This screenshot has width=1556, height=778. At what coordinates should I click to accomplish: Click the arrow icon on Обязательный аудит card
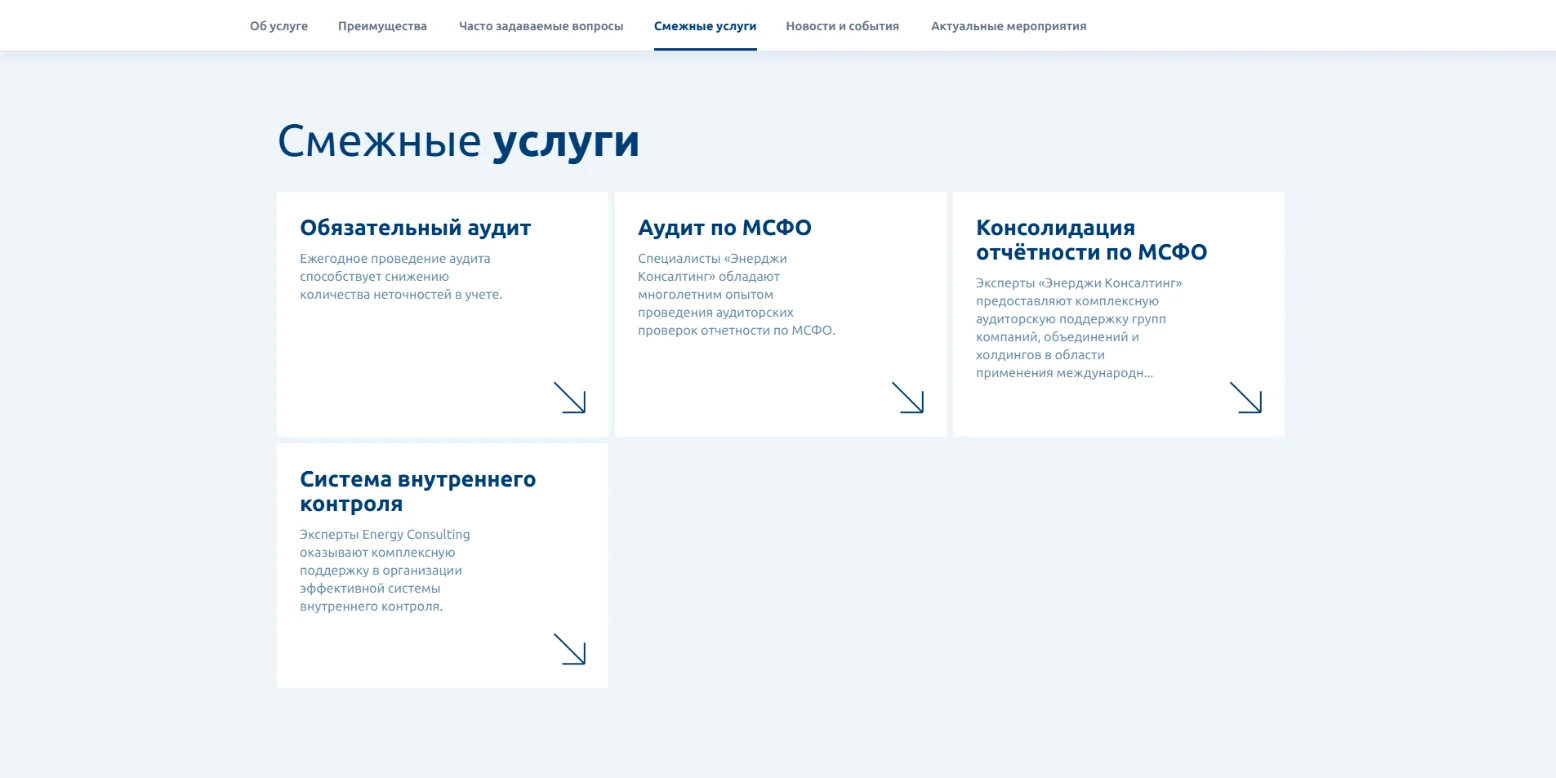569,397
